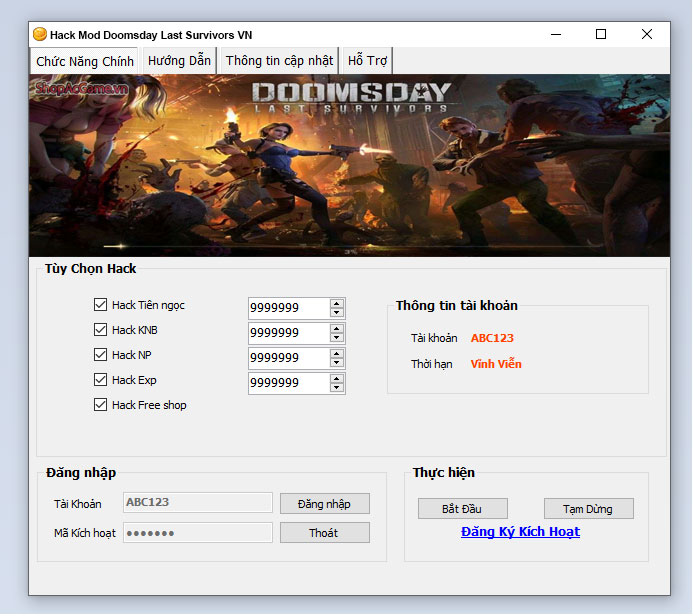Open the Thông tin cập nhật tab
The image size is (693, 616).
(x=279, y=60)
